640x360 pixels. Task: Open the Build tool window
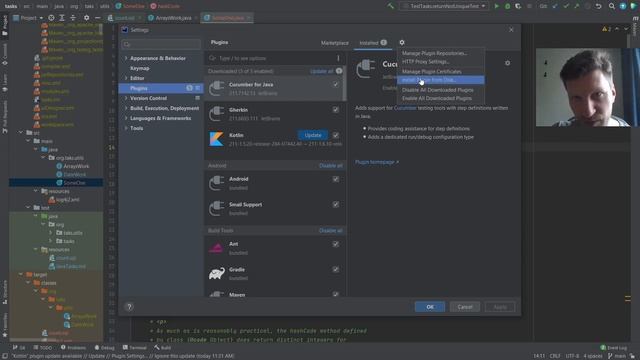point(163,348)
